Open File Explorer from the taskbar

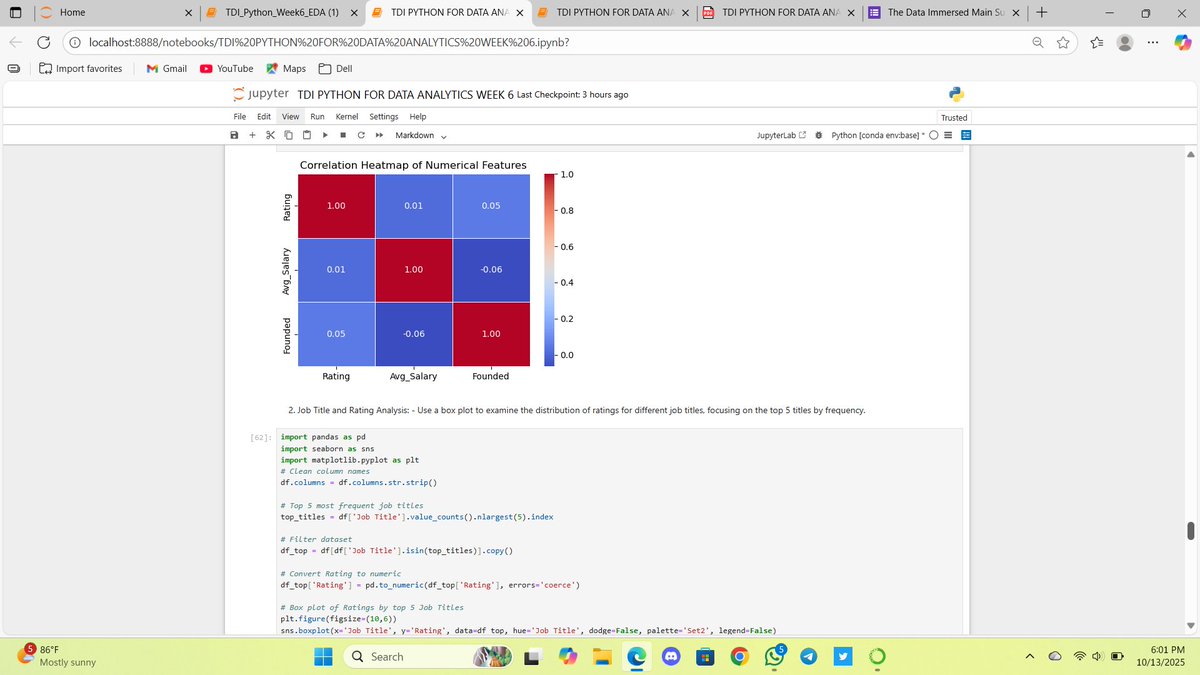pyautogui.click(x=601, y=656)
